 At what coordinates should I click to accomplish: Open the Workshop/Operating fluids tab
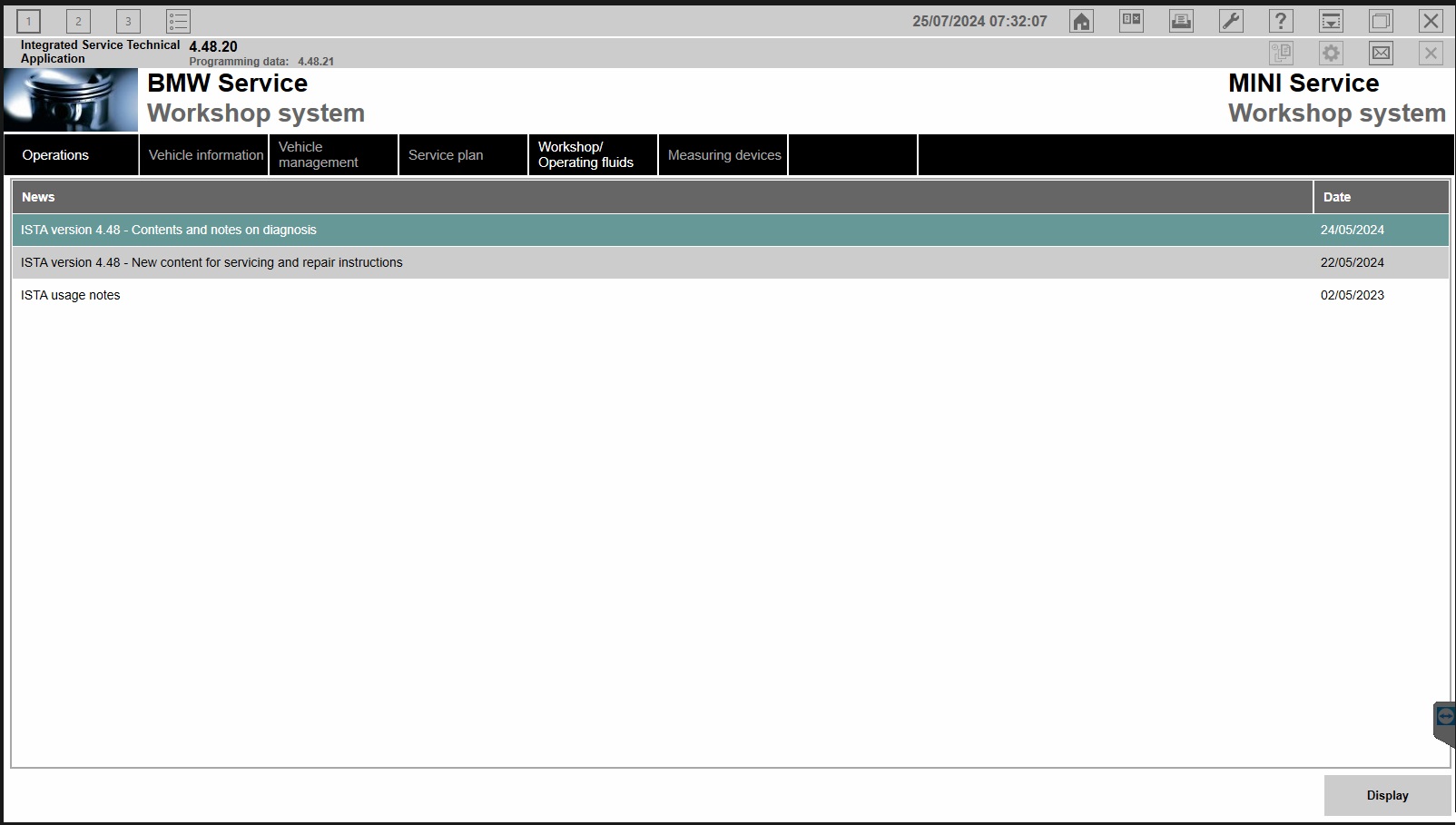591,154
